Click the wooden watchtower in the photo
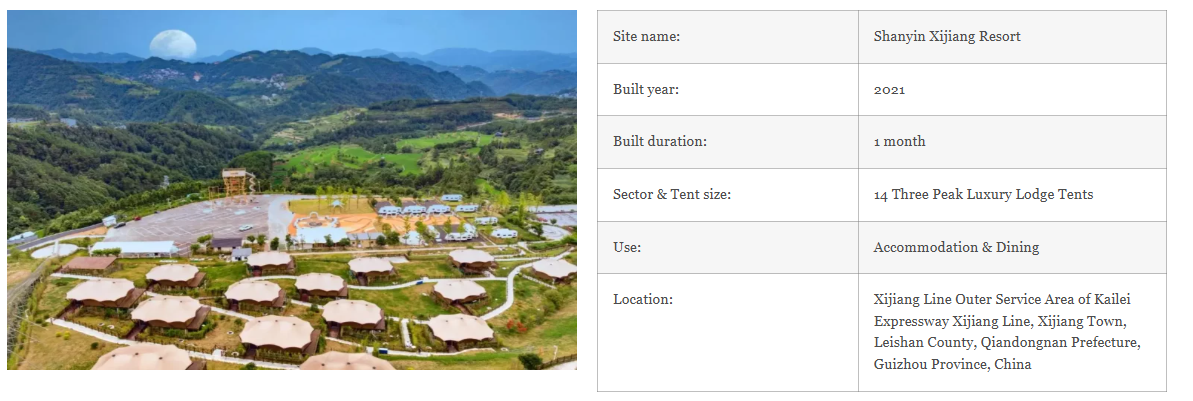The width and height of the screenshot is (1193, 401). click(235, 183)
